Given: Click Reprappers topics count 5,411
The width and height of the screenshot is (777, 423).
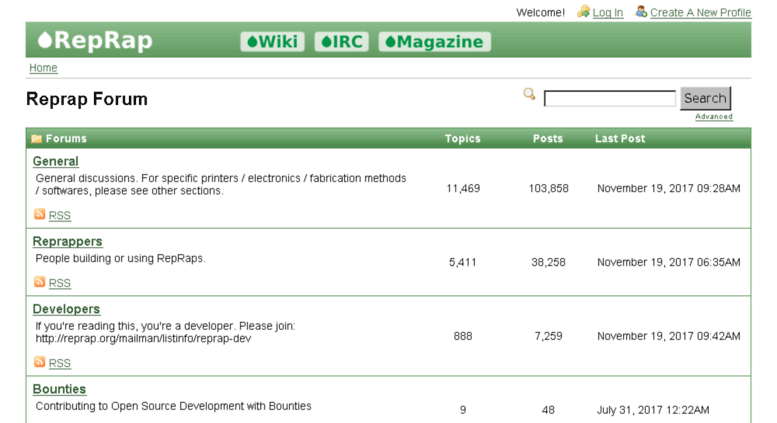Looking at the screenshot, I should pos(462,263).
